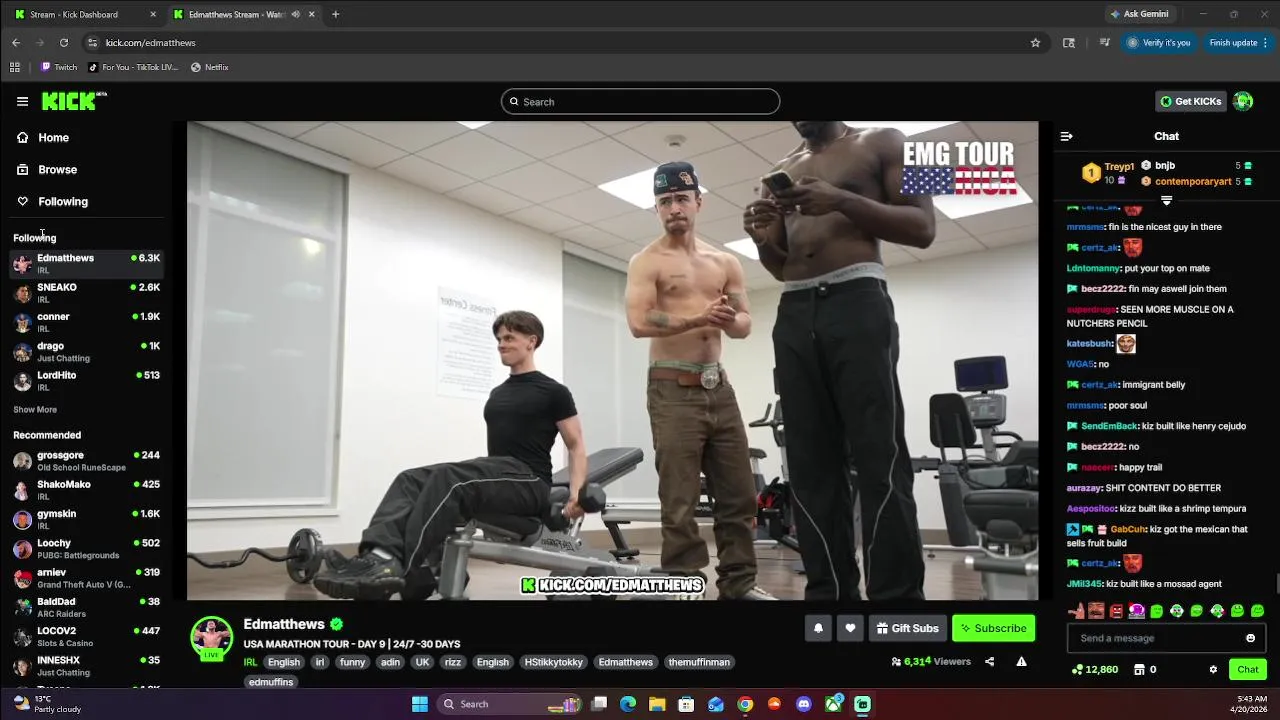The image size is (1280, 720).
Task: Open conner channel in Following list
Action: point(86,321)
